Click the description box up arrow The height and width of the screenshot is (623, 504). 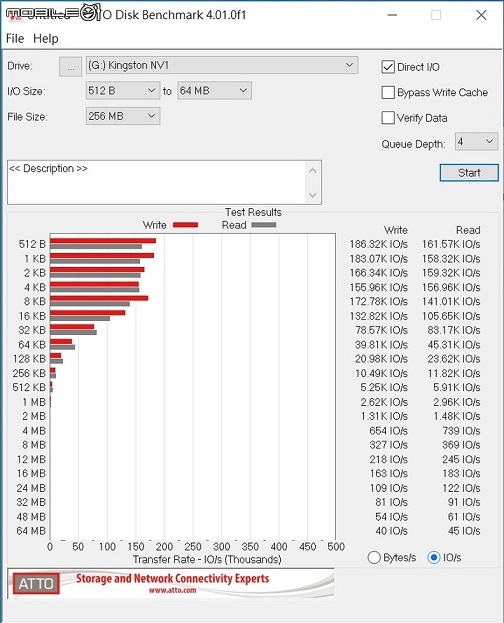coord(313,171)
